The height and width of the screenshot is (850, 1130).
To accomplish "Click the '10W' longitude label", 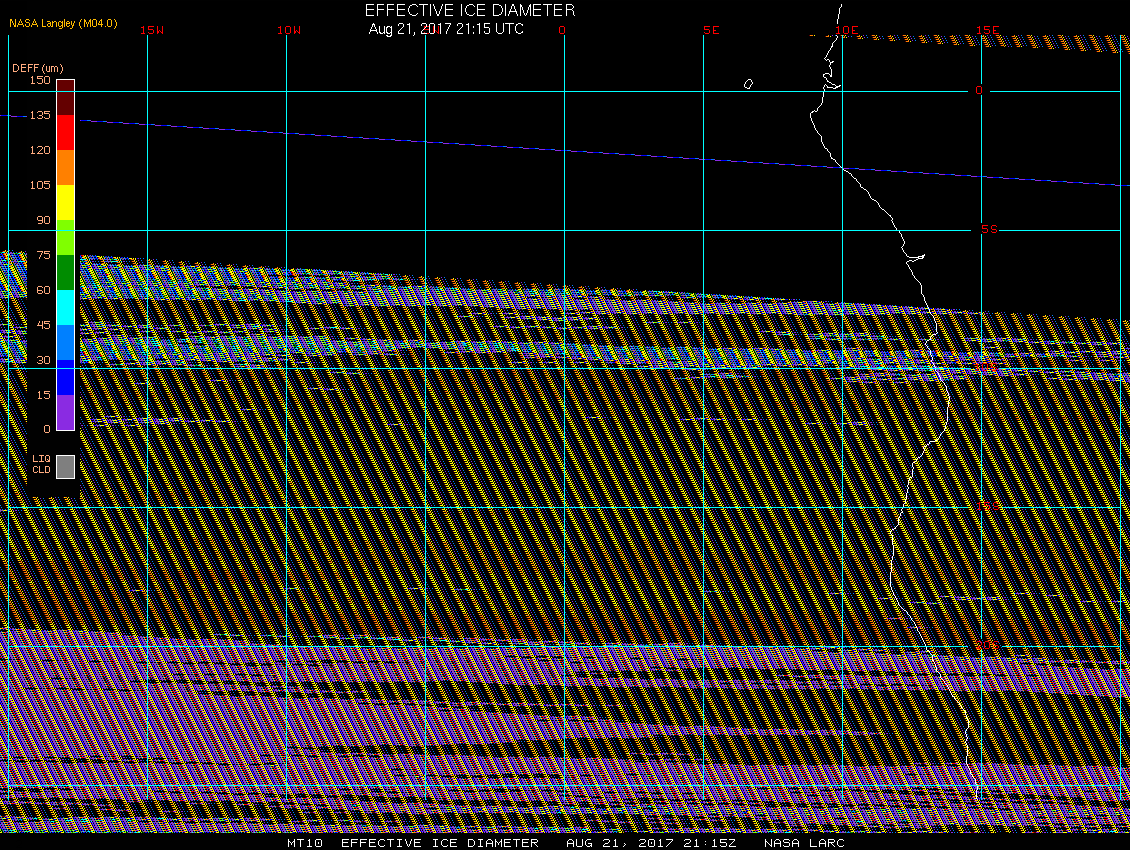I will point(289,30).
